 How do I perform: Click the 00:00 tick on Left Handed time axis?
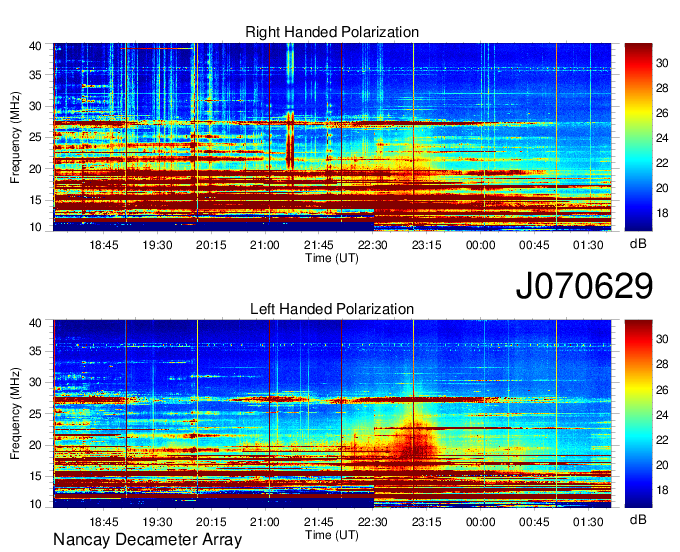481,522
